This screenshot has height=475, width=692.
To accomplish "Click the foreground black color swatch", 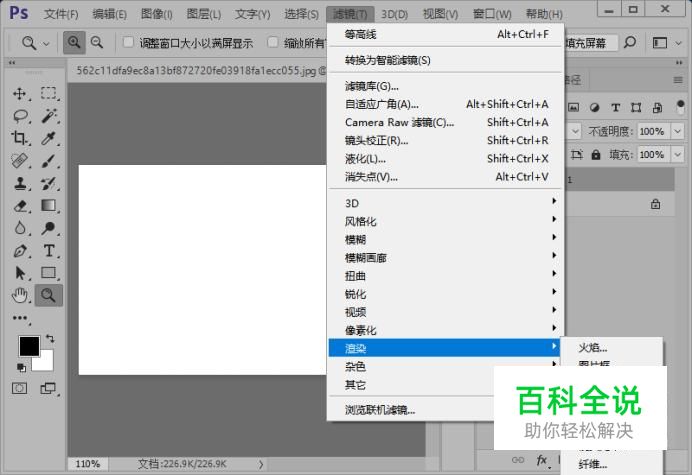I will pyautogui.click(x=29, y=346).
